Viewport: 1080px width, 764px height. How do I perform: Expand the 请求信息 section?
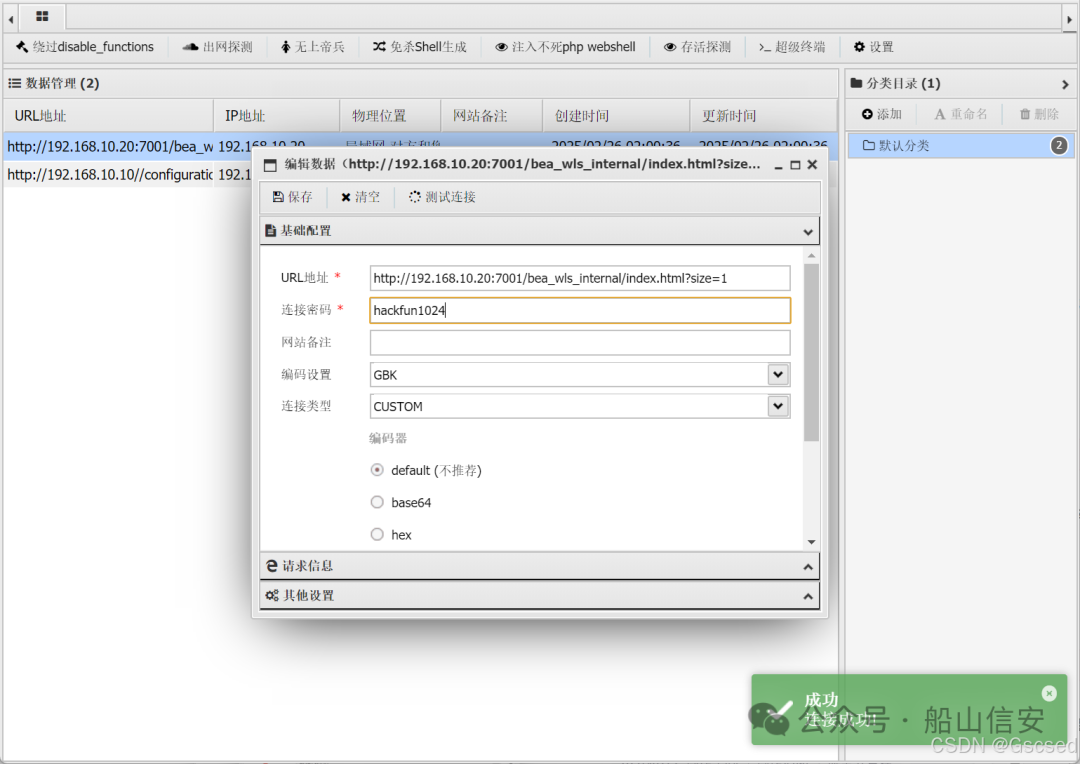point(808,567)
